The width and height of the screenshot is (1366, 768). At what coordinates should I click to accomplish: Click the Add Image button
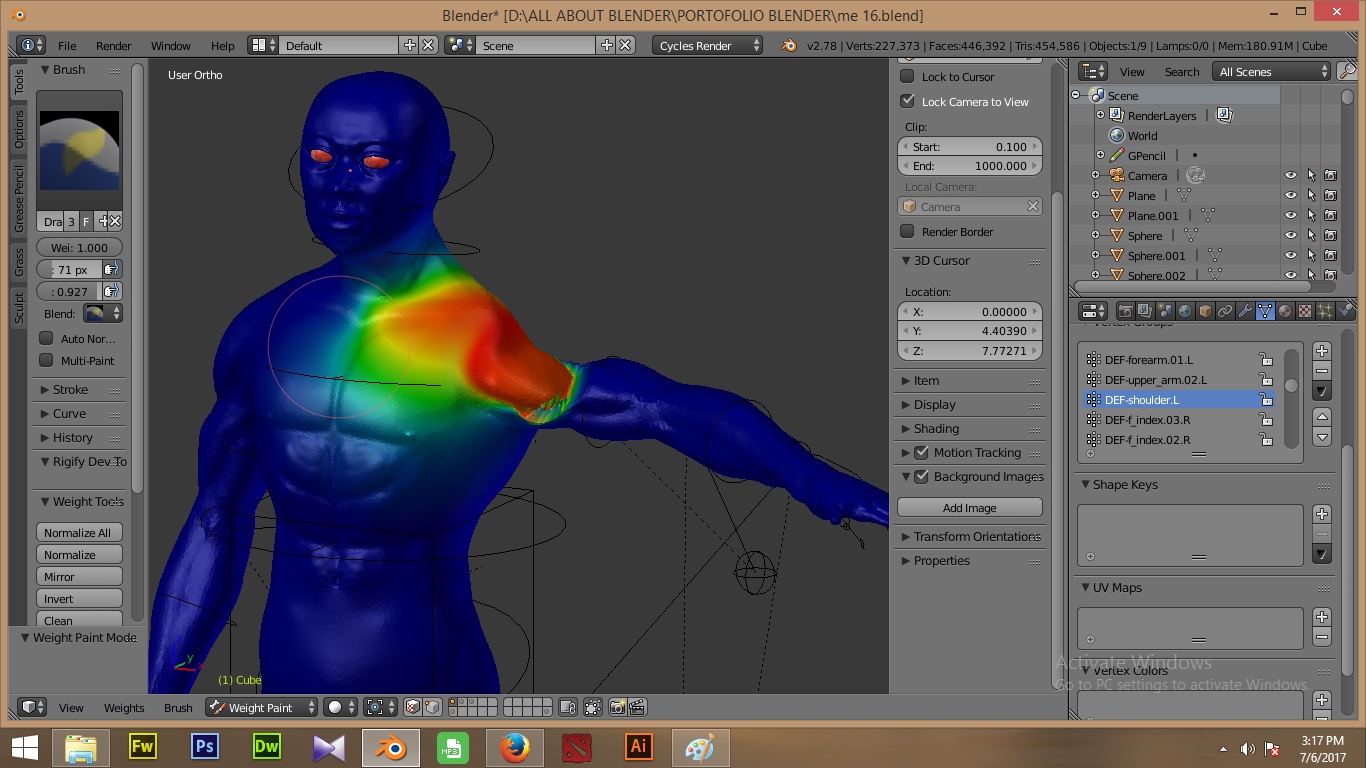coord(970,507)
